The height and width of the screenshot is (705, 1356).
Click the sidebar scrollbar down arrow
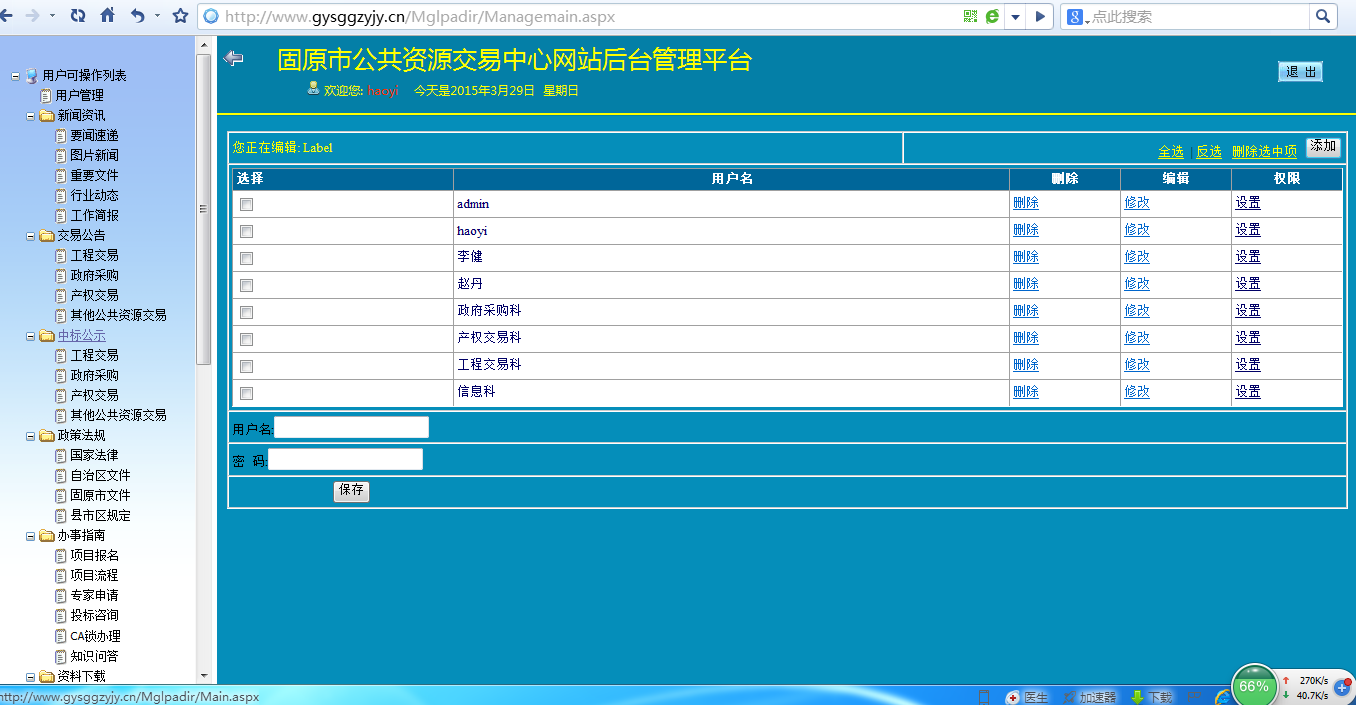click(204, 676)
